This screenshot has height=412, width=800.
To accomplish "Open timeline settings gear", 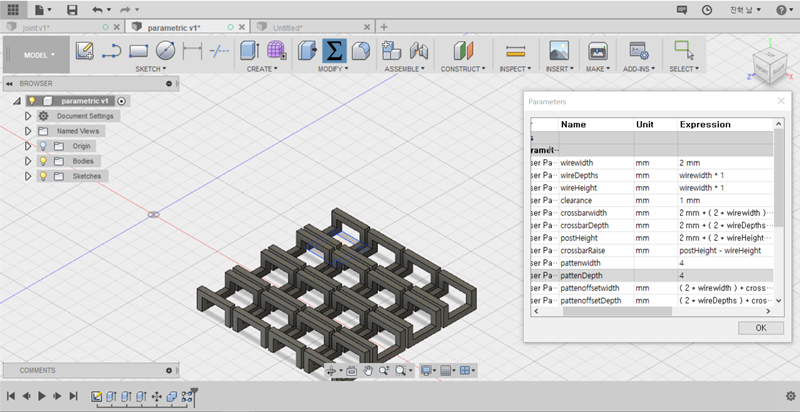I will tap(790, 396).
